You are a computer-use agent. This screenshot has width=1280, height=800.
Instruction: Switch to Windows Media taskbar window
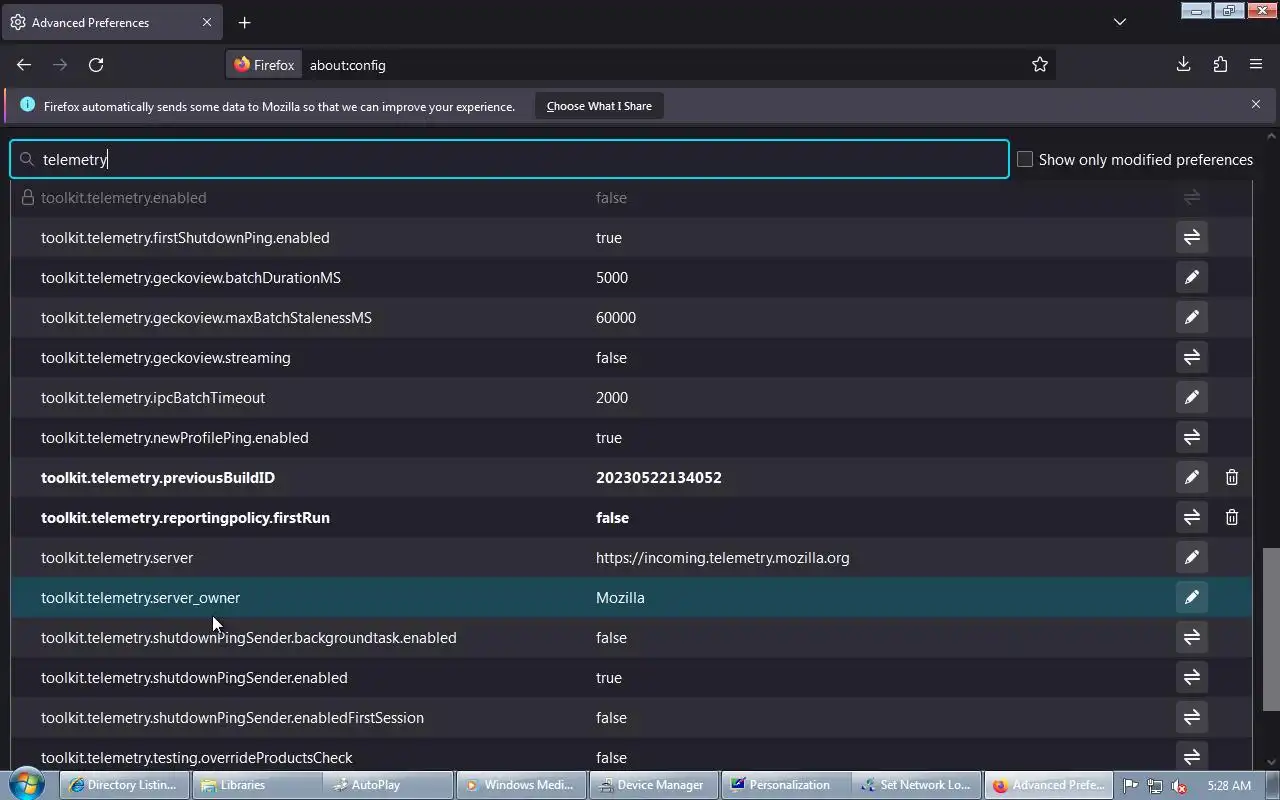(x=521, y=785)
